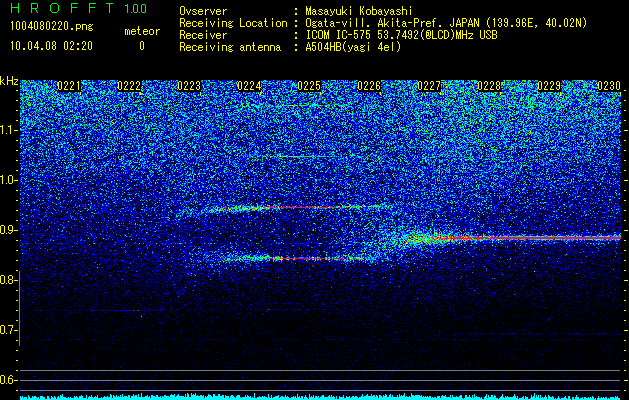
Task: Click the 0222 time marker
Action: click(x=129, y=86)
